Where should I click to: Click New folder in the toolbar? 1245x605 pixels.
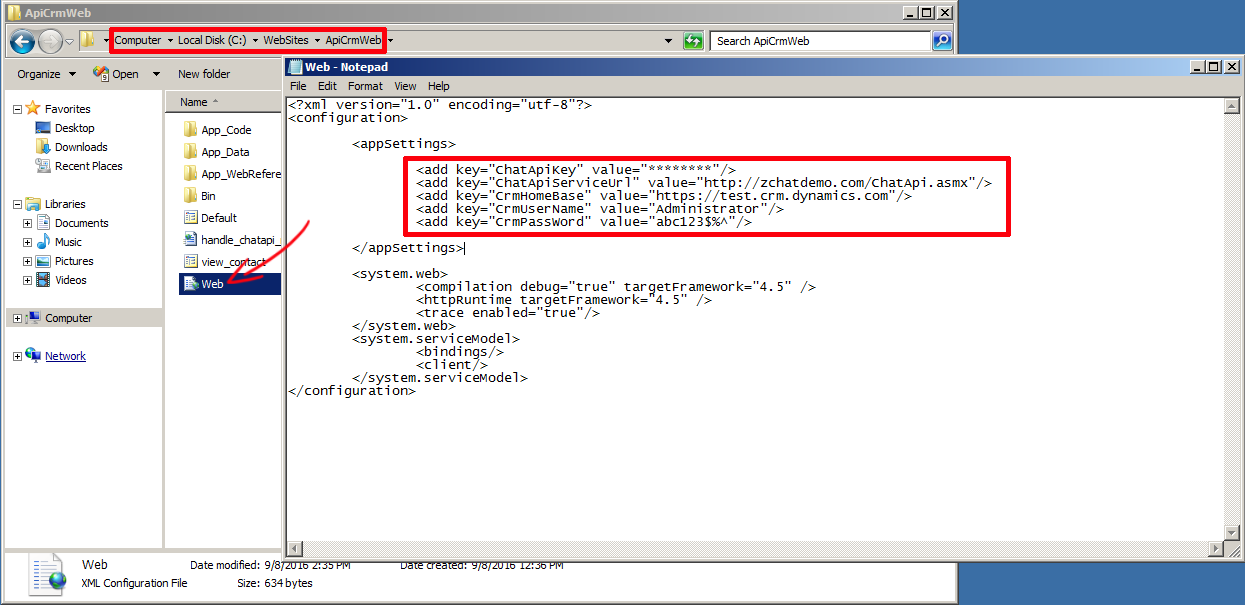click(204, 74)
